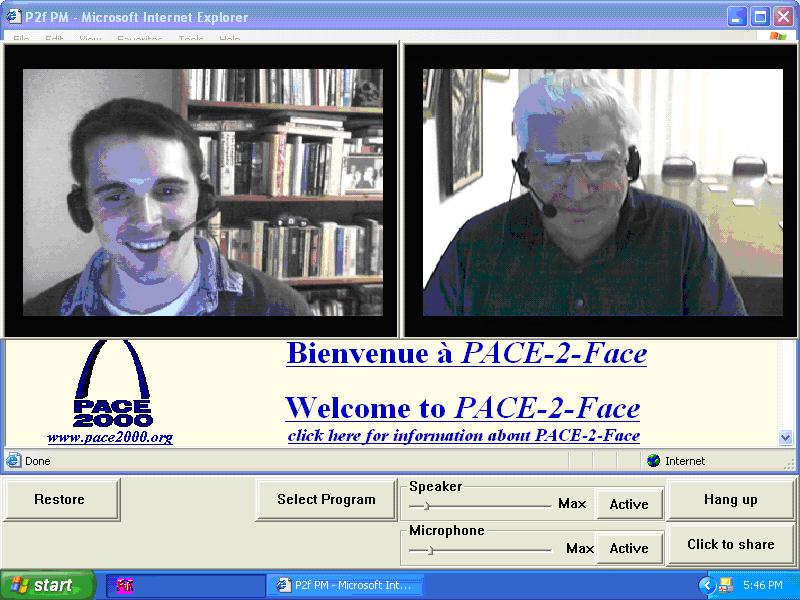Open the www.pace2000.org link
Screen dimensions: 800x600
point(110,438)
